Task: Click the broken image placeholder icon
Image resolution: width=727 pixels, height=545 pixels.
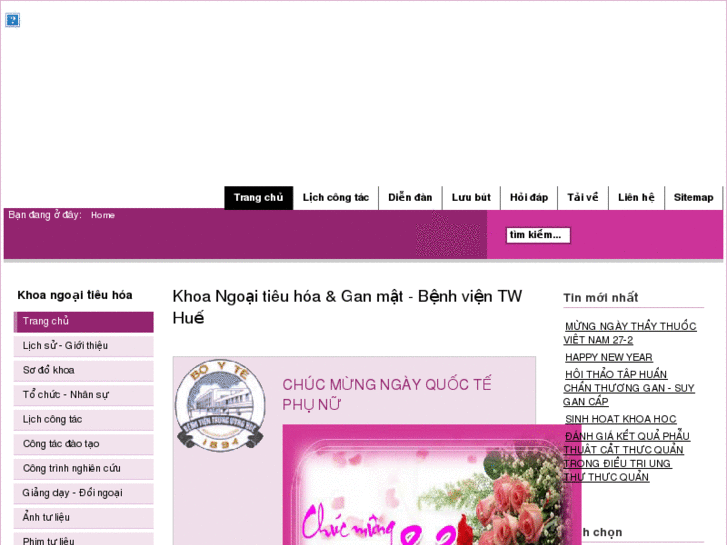Action: point(13,20)
